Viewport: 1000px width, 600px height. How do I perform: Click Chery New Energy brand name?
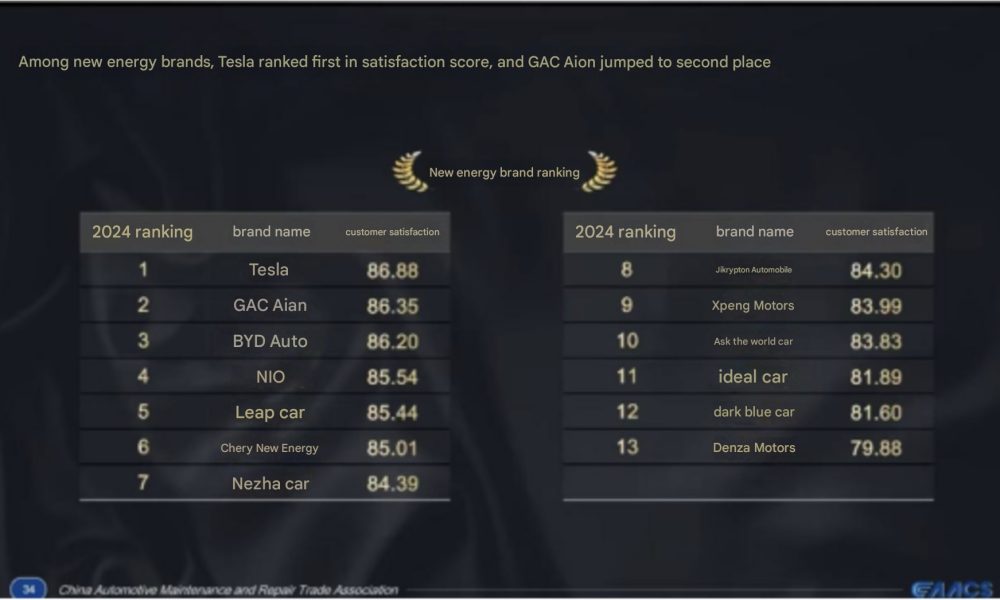(269, 448)
